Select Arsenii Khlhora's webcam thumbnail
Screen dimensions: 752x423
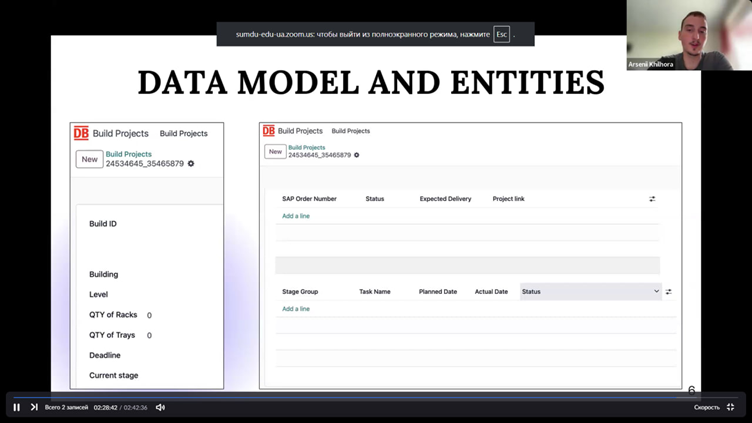point(689,35)
